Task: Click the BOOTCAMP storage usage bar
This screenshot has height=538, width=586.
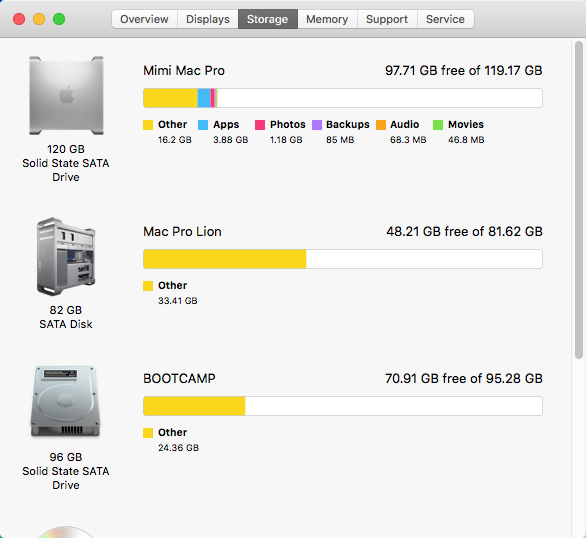Action: (x=343, y=406)
